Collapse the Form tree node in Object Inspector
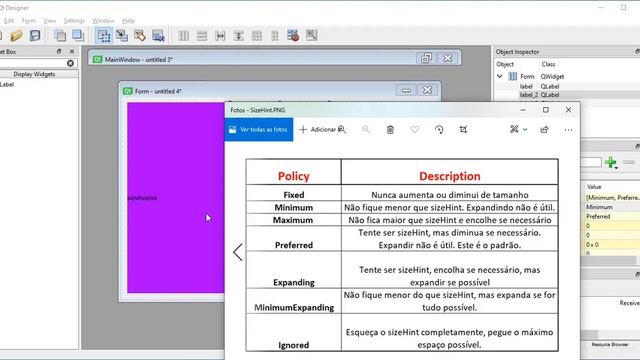 (500, 76)
